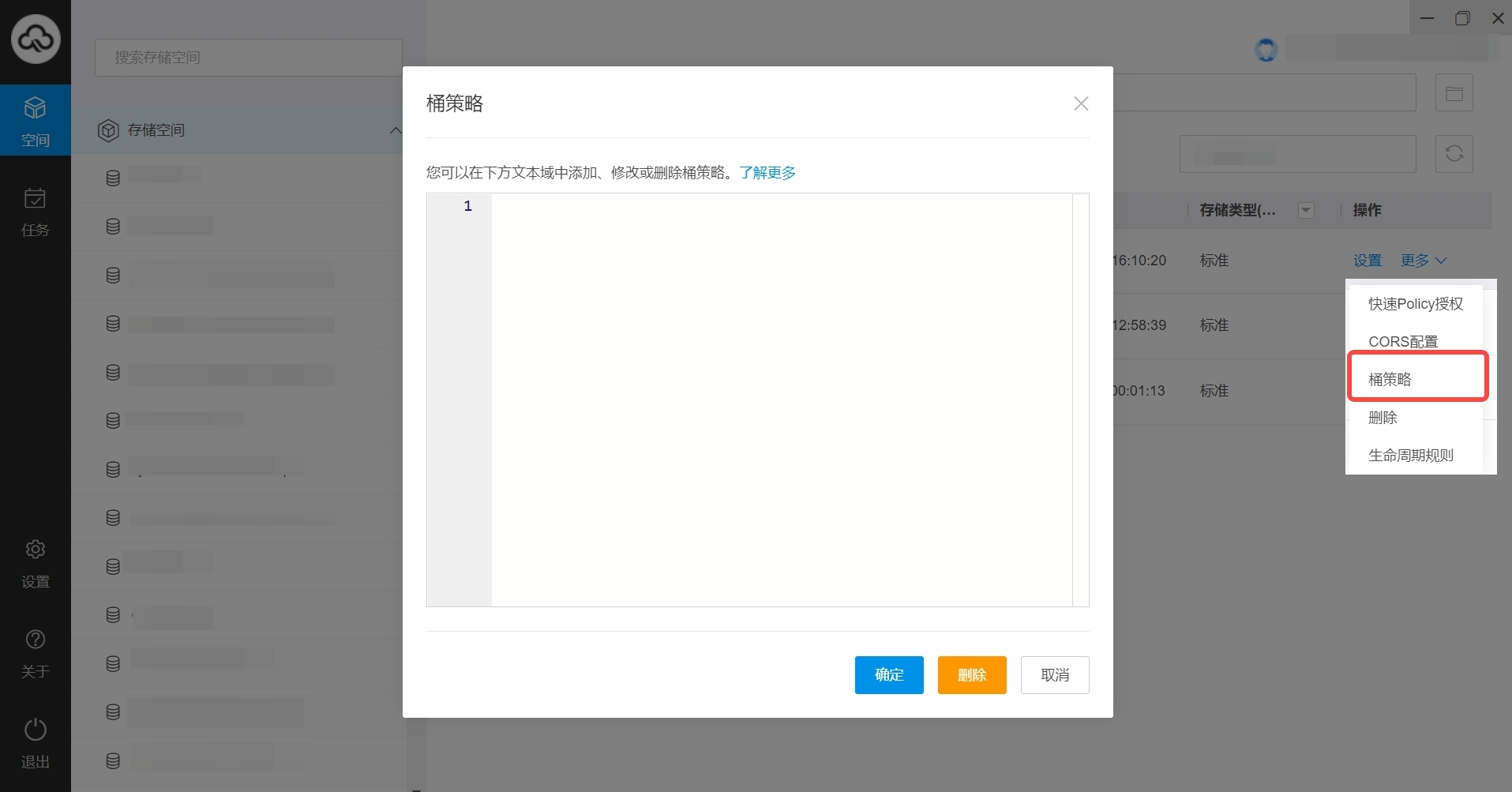
Task: Confirm the policy with 确定
Action: click(889, 675)
